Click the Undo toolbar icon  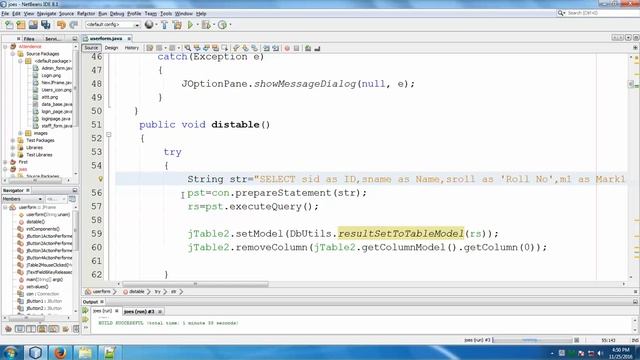coord(61,25)
